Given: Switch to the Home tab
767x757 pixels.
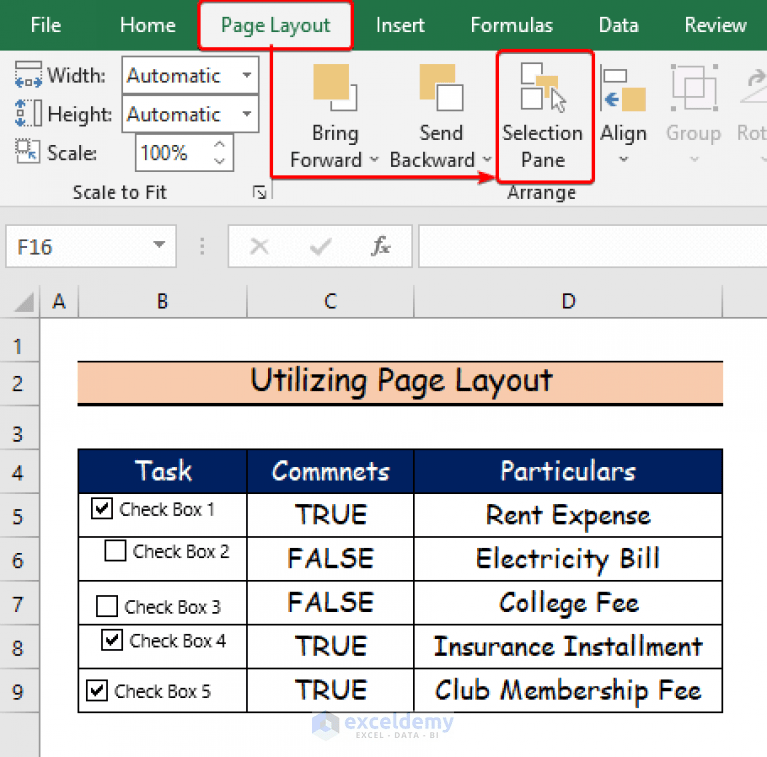Looking at the screenshot, I should click(x=147, y=25).
